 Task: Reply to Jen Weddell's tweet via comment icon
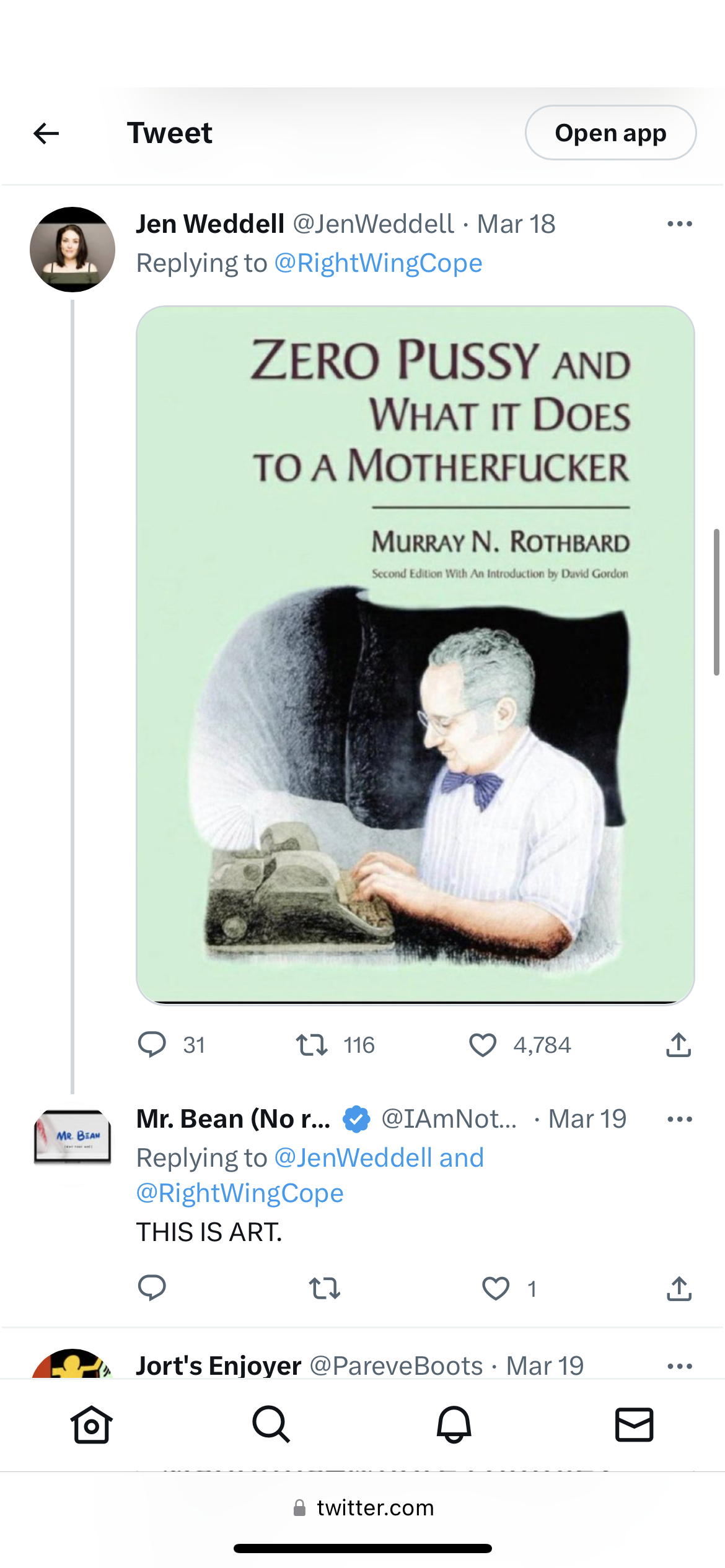[152, 1045]
